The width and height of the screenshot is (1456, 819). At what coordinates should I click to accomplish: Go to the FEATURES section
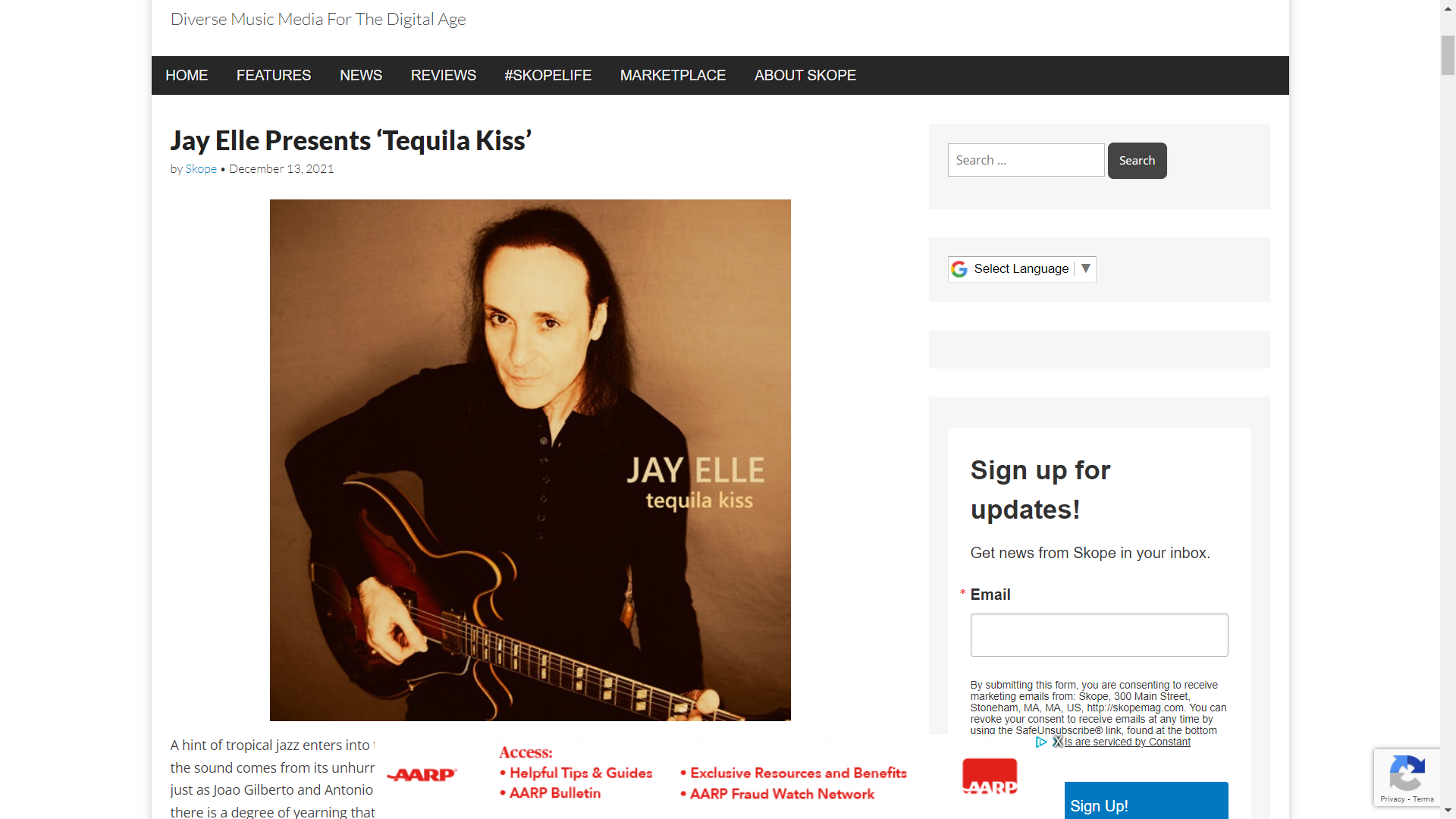pos(274,76)
